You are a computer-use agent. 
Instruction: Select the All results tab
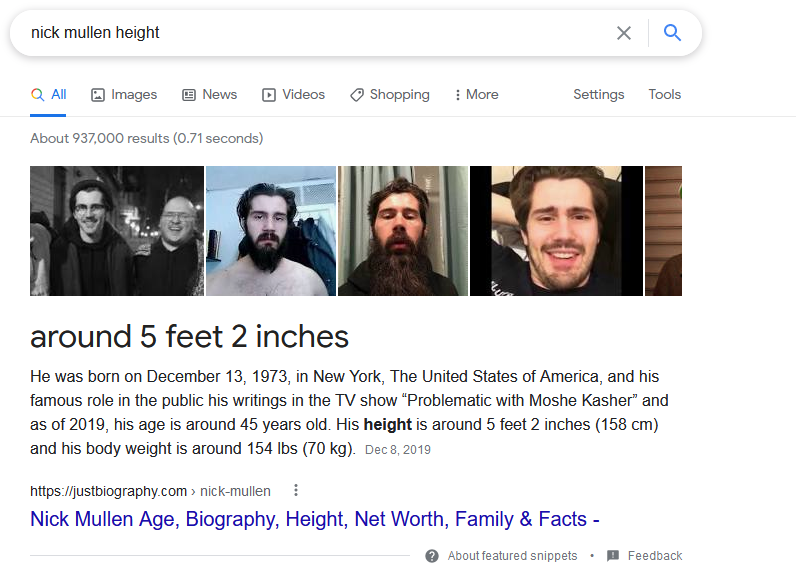tap(48, 95)
